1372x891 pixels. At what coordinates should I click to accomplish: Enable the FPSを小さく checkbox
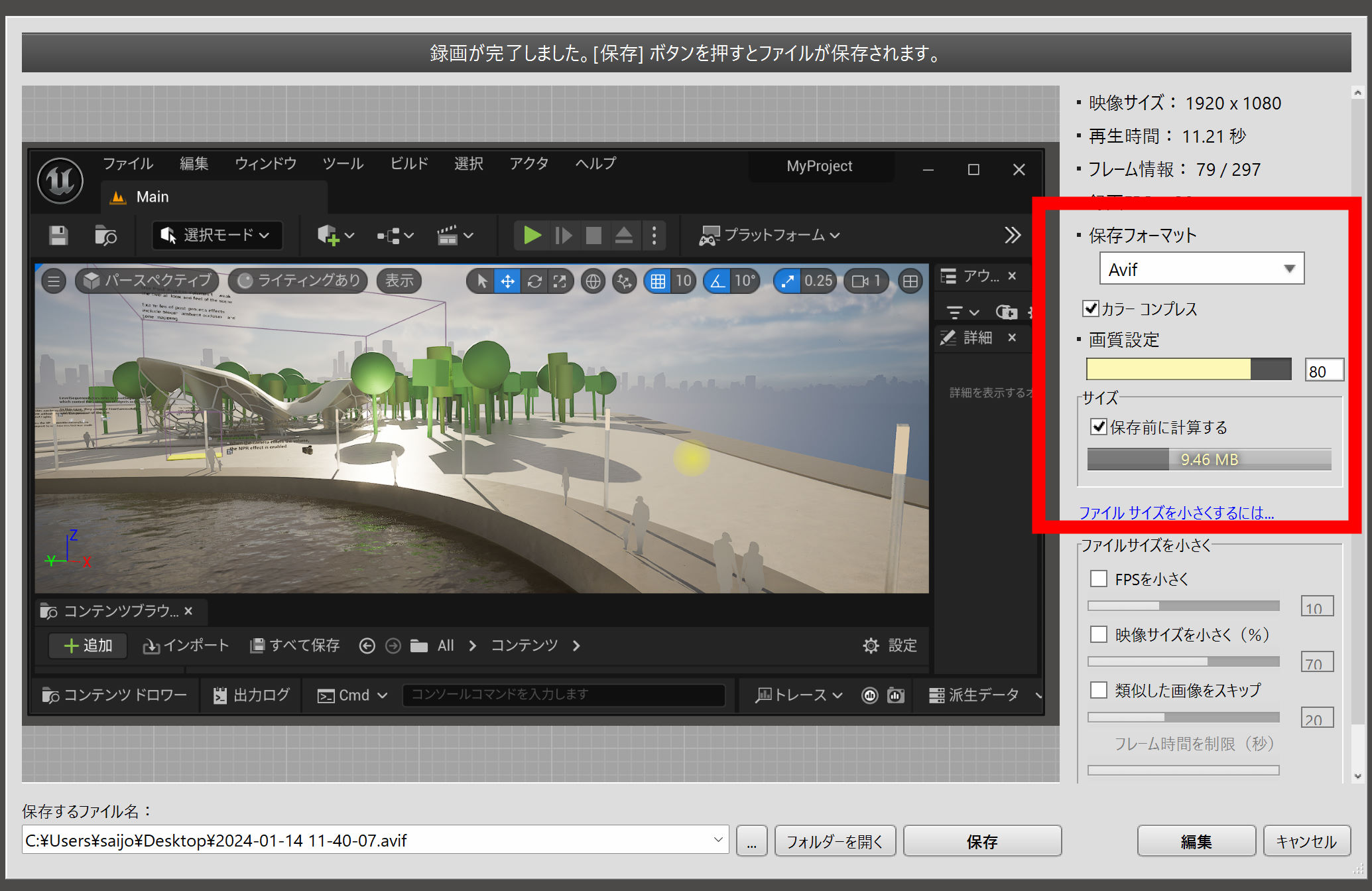[x=1099, y=579]
